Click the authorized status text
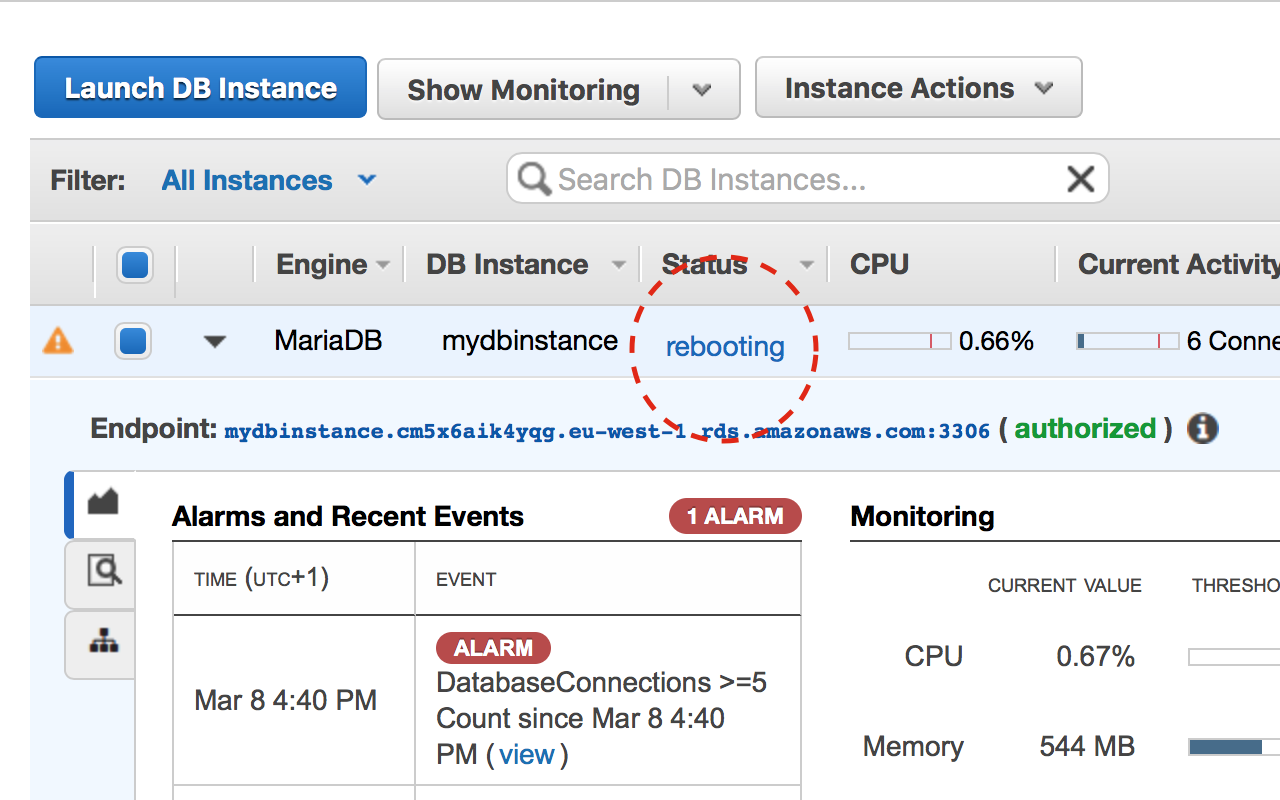 1085,429
